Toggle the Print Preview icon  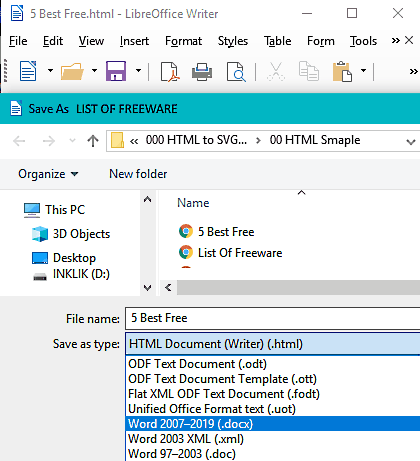tap(236, 71)
